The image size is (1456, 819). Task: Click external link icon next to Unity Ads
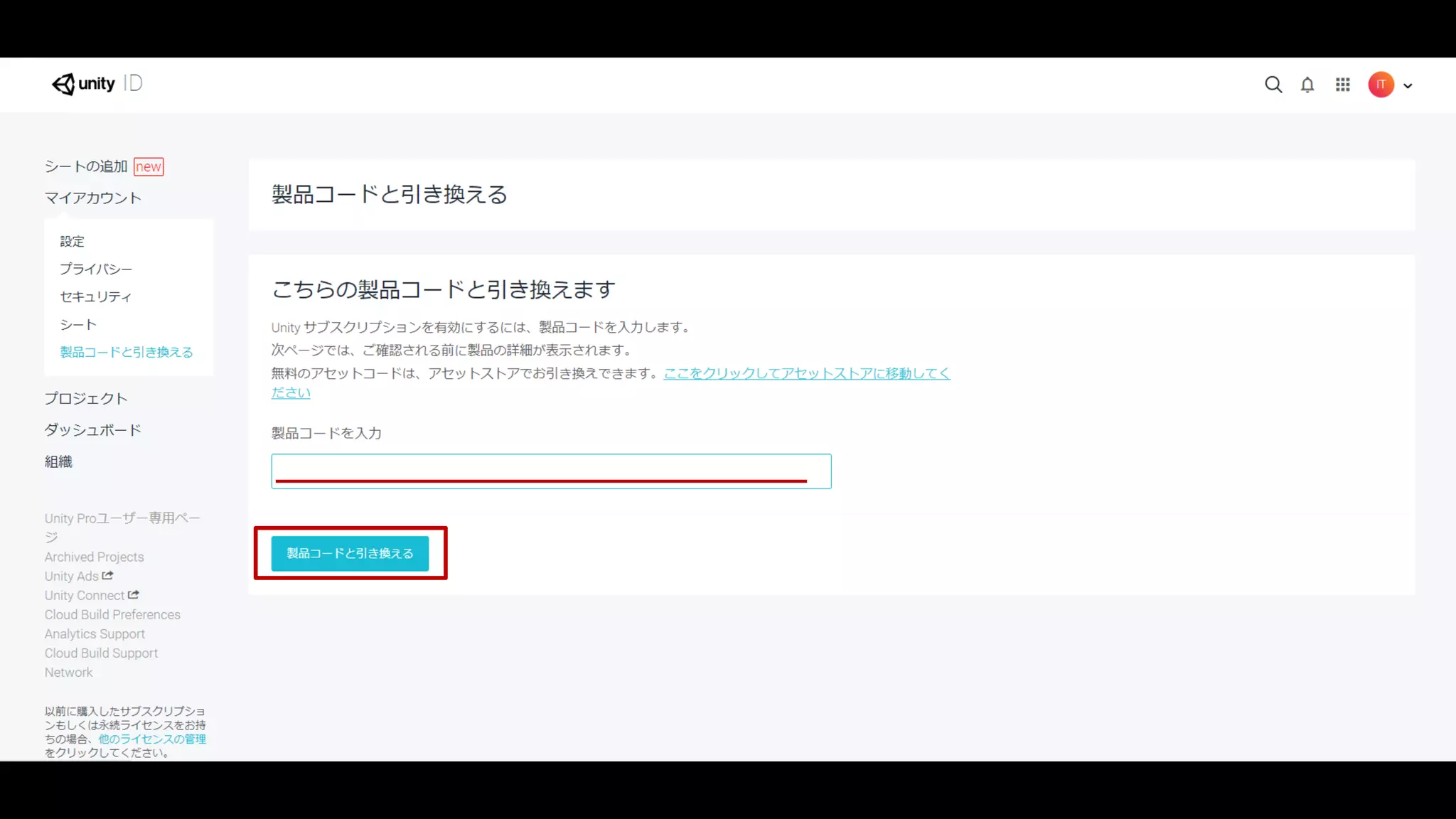click(107, 575)
